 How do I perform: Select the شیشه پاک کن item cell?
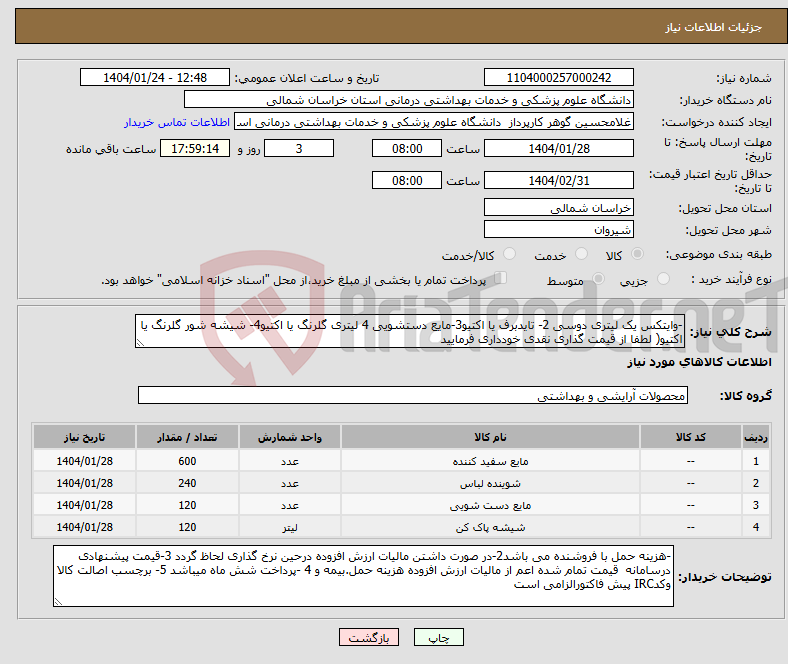point(490,527)
